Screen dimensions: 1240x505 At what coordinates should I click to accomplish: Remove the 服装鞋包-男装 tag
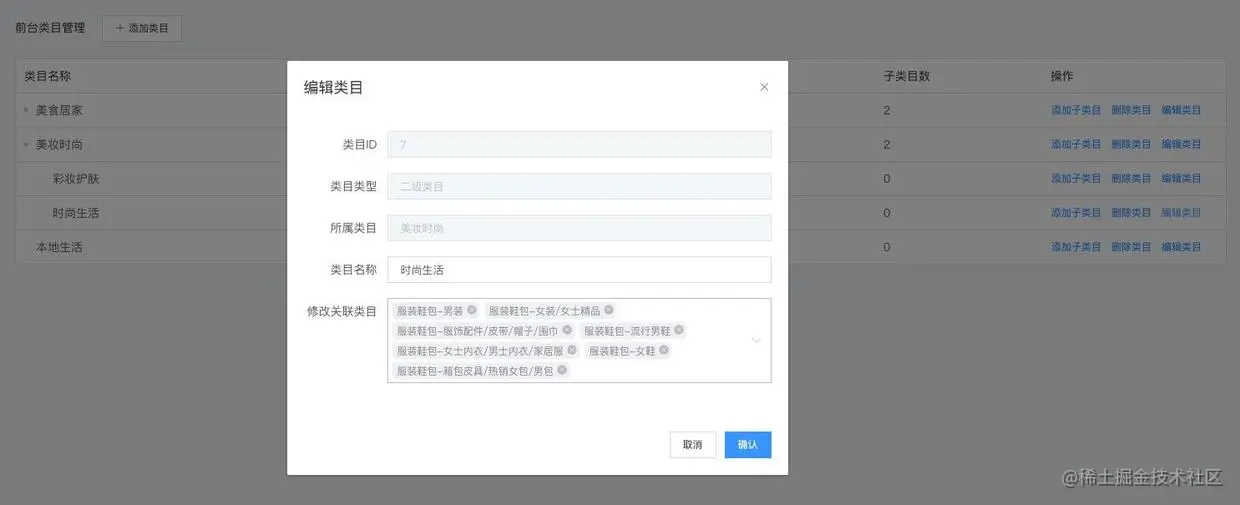(472, 310)
